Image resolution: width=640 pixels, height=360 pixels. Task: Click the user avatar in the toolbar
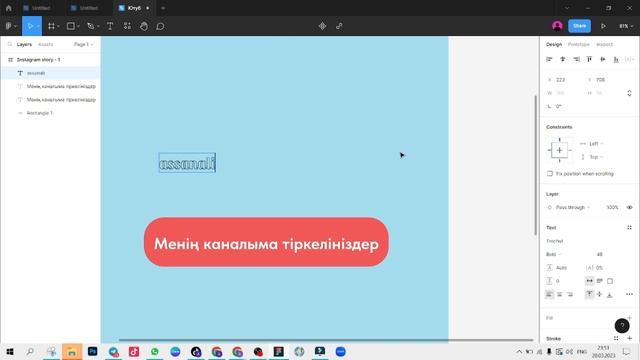click(557, 26)
